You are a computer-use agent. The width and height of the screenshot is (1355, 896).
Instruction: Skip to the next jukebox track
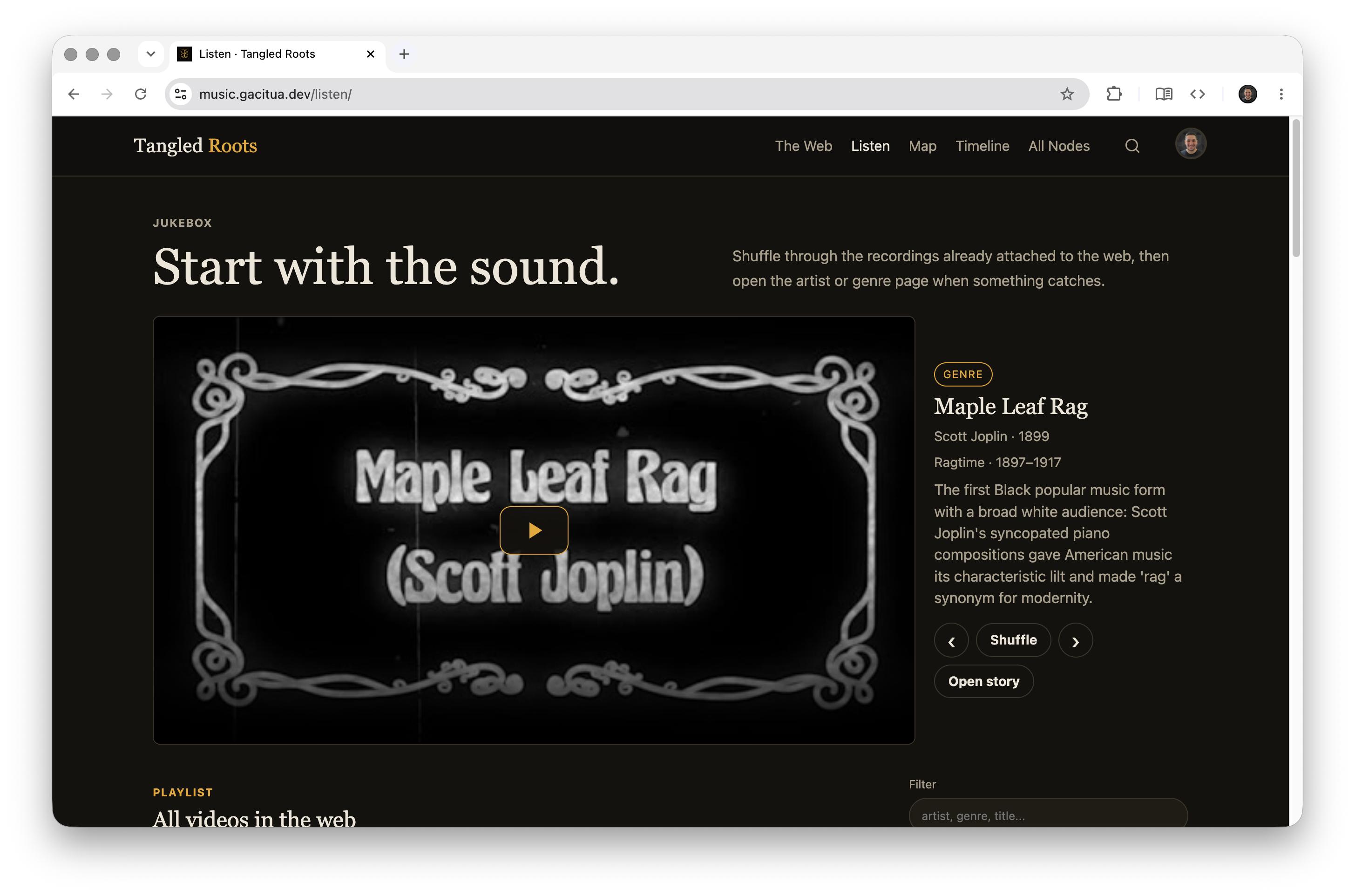[x=1075, y=641]
